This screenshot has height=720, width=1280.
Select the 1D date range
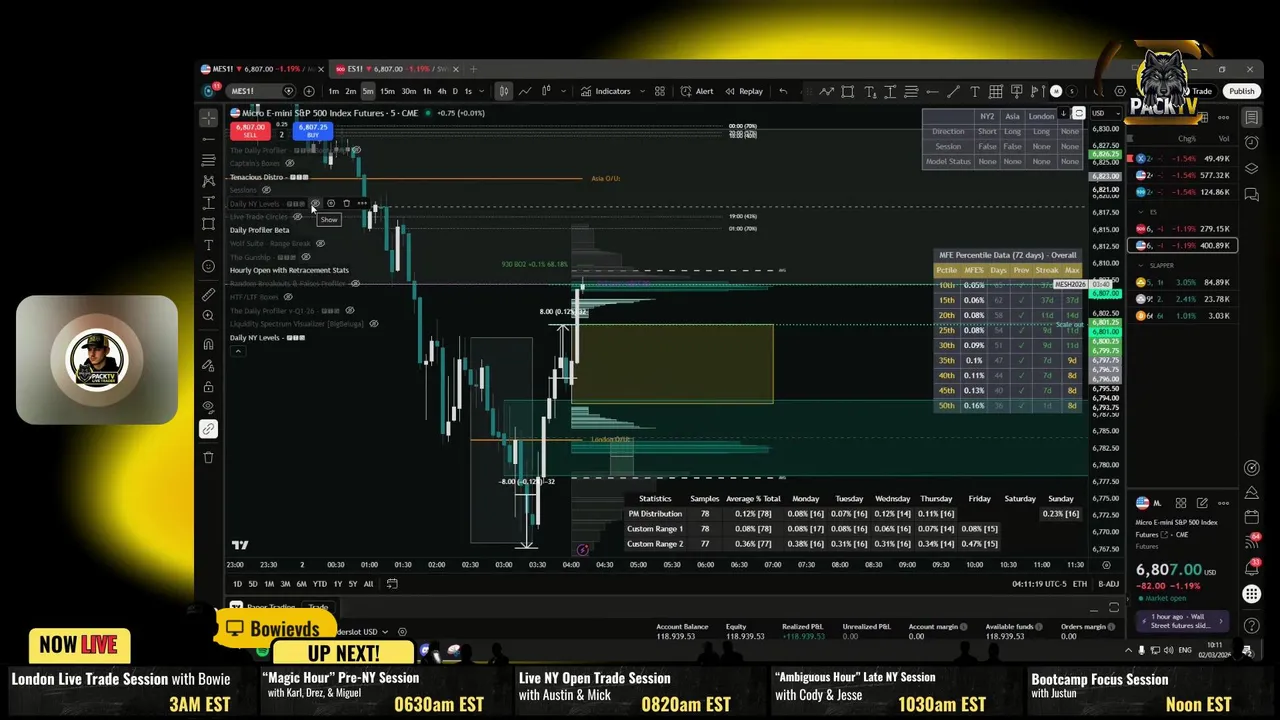[237, 584]
